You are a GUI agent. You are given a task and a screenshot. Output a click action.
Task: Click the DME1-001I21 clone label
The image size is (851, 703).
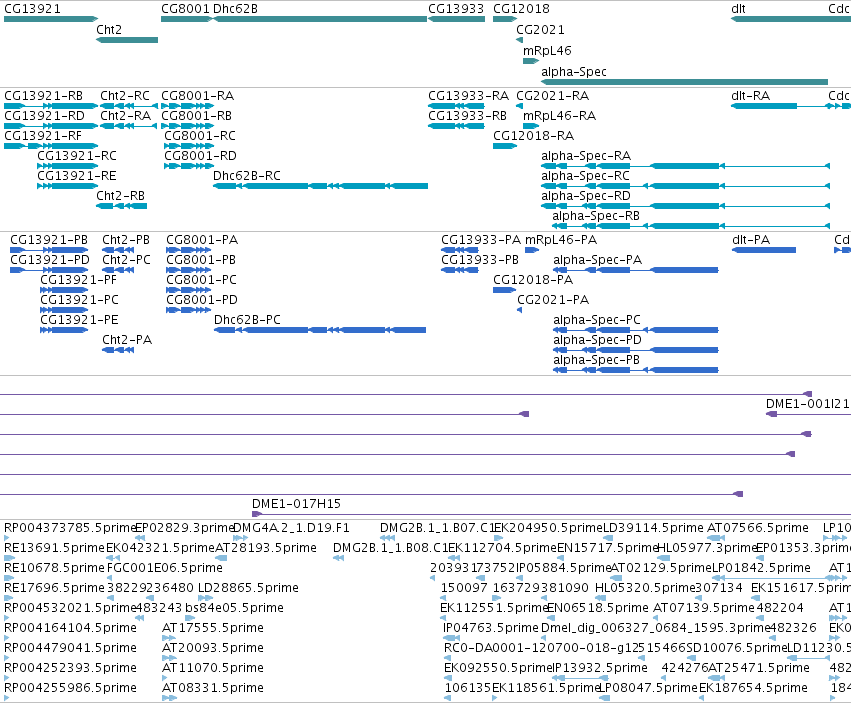pyautogui.click(x=808, y=404)
